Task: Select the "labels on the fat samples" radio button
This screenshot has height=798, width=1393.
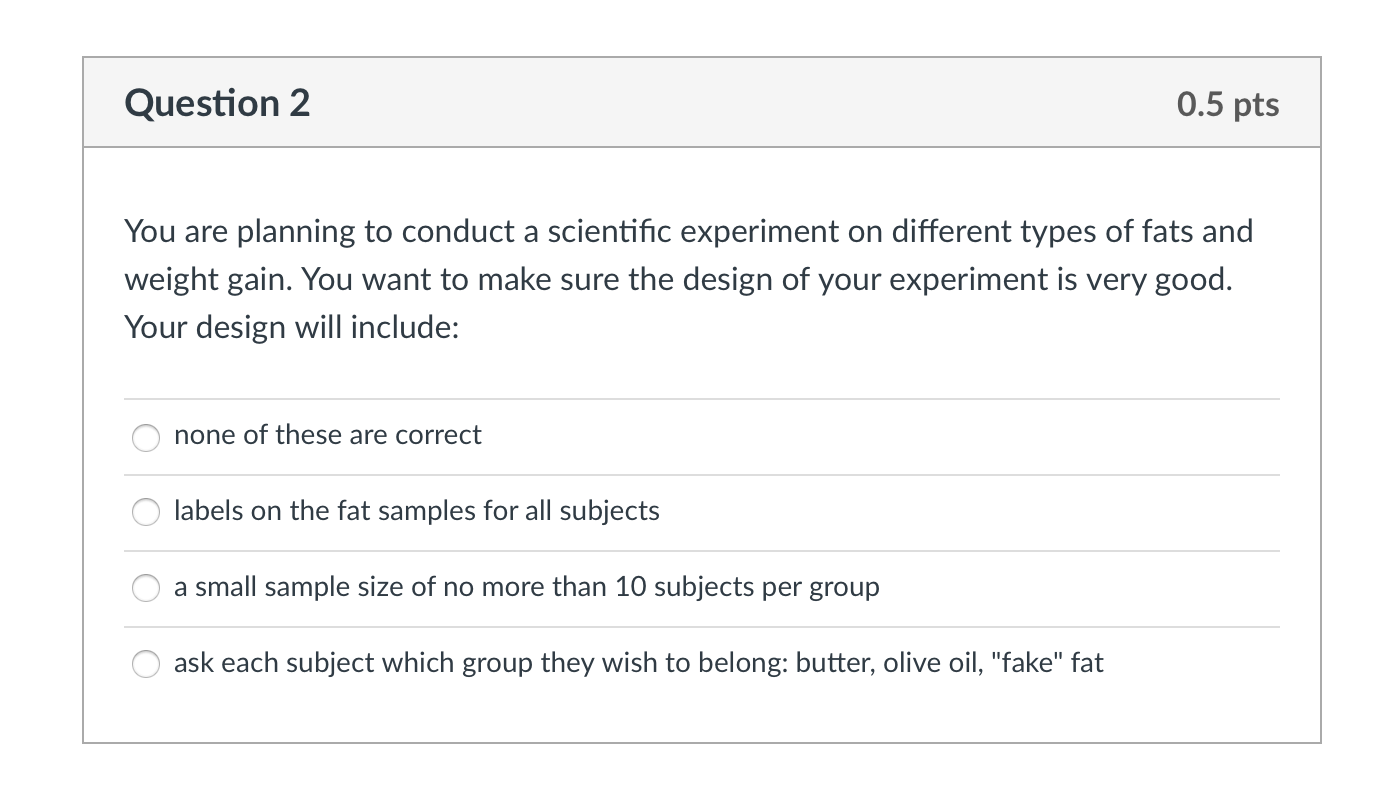Action: 146,513
